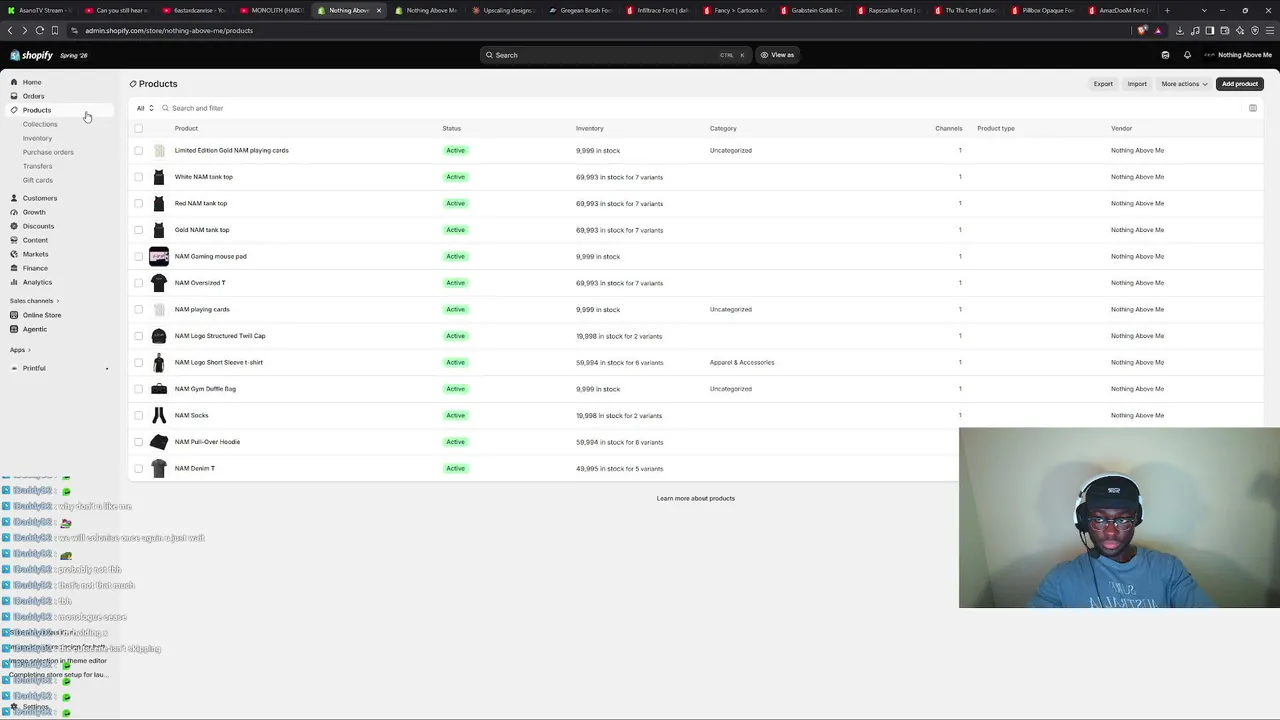Image resolution: width=1280 pixels, height=720 pixels.
Task: Click the Products tag icon in the sidebar
Action: [14, 110]
